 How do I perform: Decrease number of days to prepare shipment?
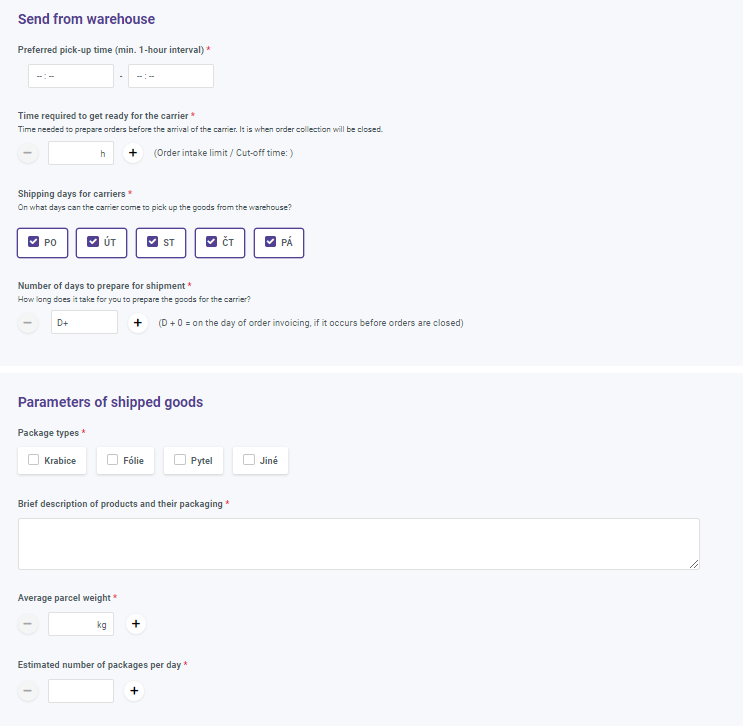coord(27,323)
